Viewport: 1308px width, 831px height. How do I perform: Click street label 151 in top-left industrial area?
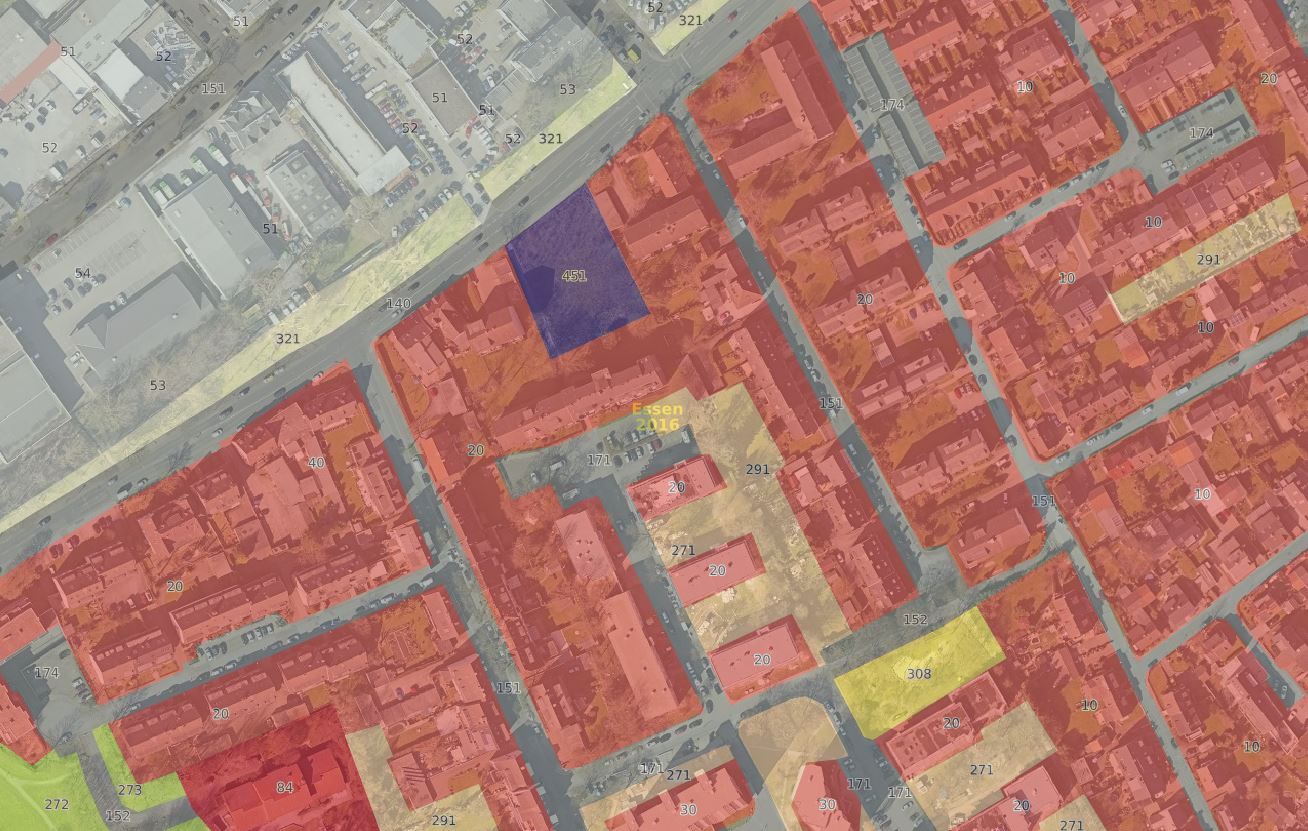[x=213, y=88]
